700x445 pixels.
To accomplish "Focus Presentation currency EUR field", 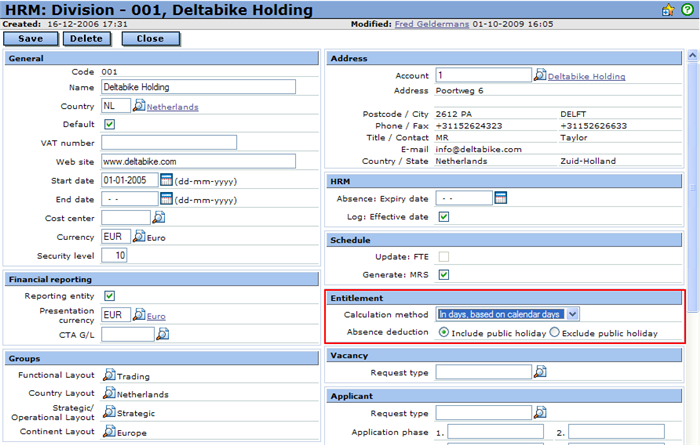I will tap(116, 315).
